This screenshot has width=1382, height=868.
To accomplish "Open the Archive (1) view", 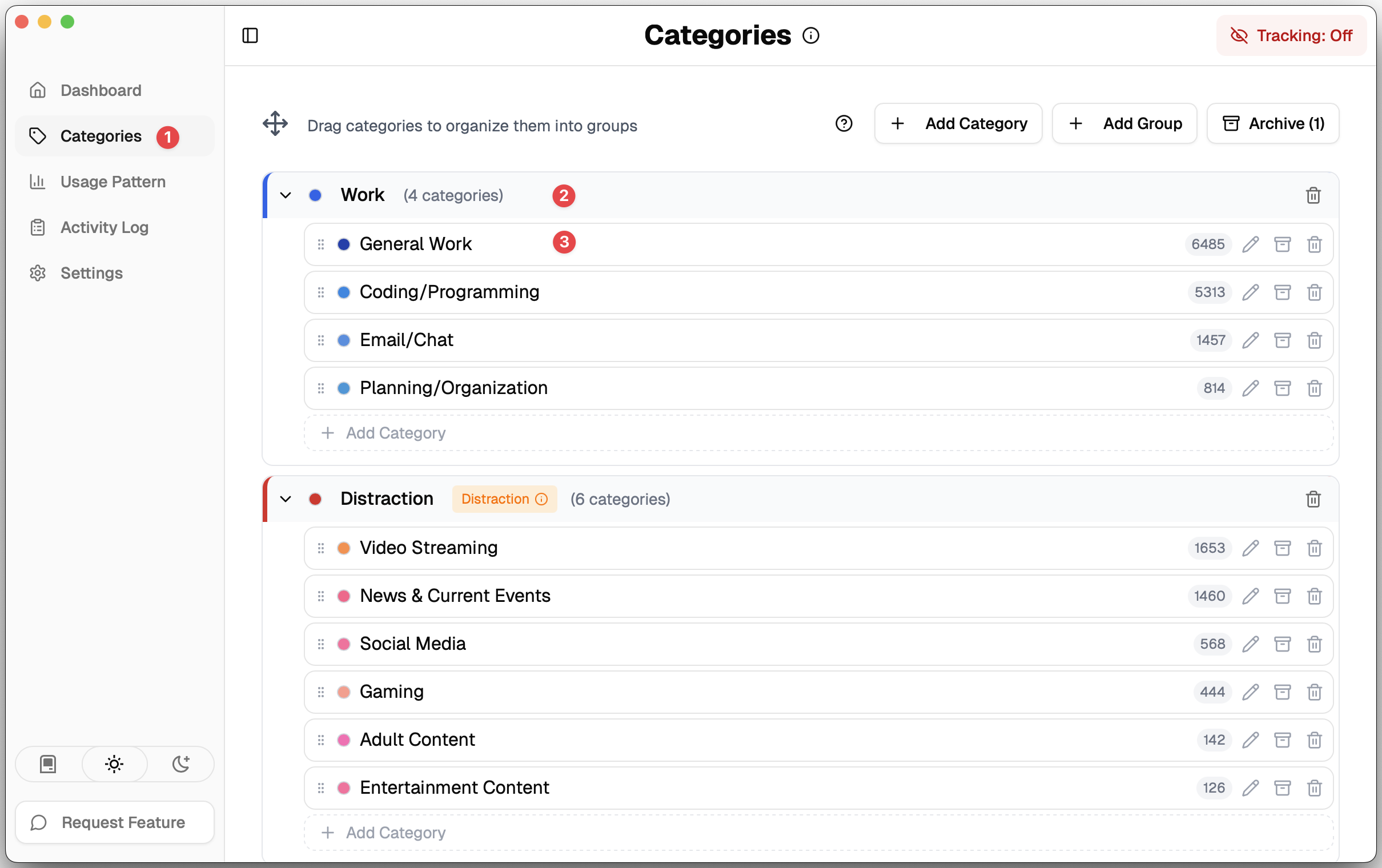I will click(1272, 123).
